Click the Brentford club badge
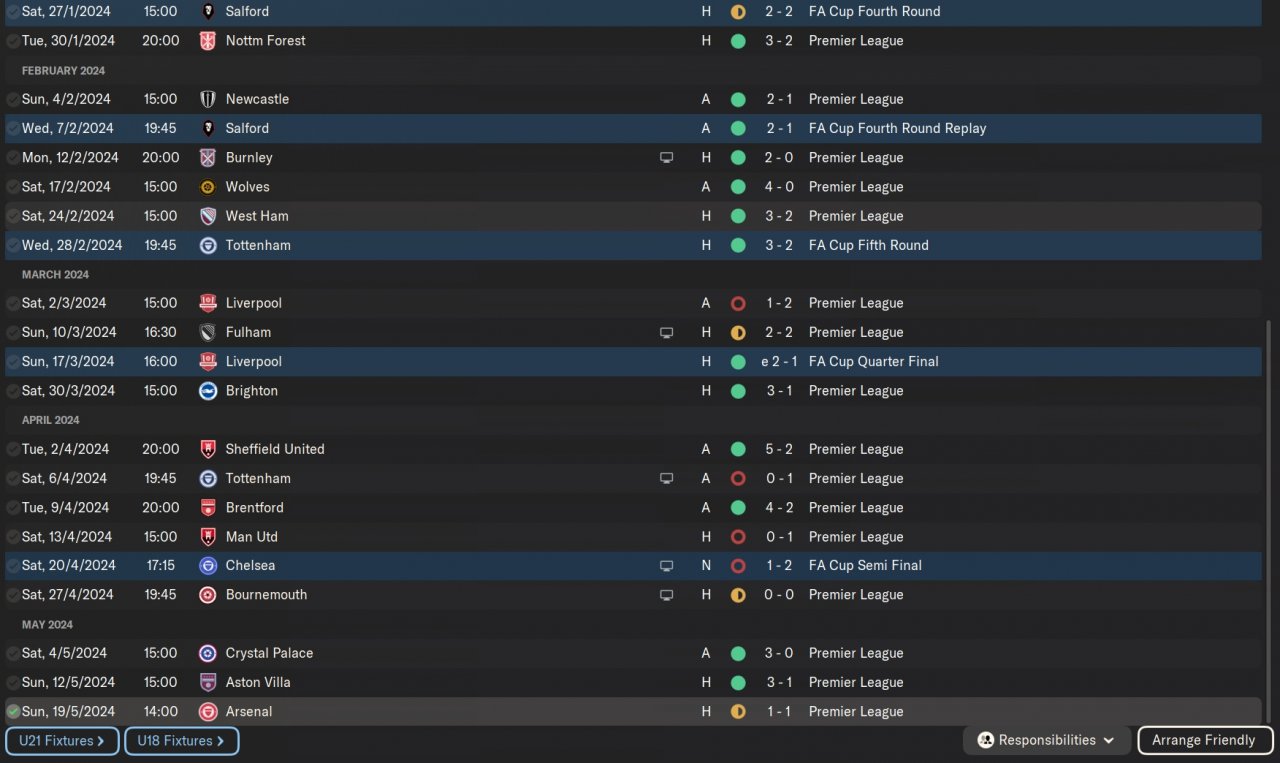Viewport: 1280px width, 763px height. point(208,508)
